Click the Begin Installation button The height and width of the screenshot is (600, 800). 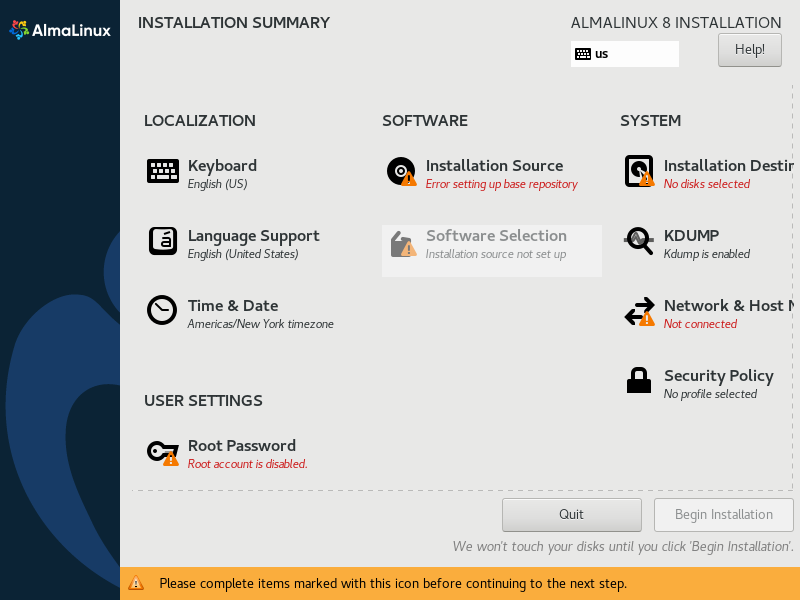pyautogui.click(x=723, y=515)
